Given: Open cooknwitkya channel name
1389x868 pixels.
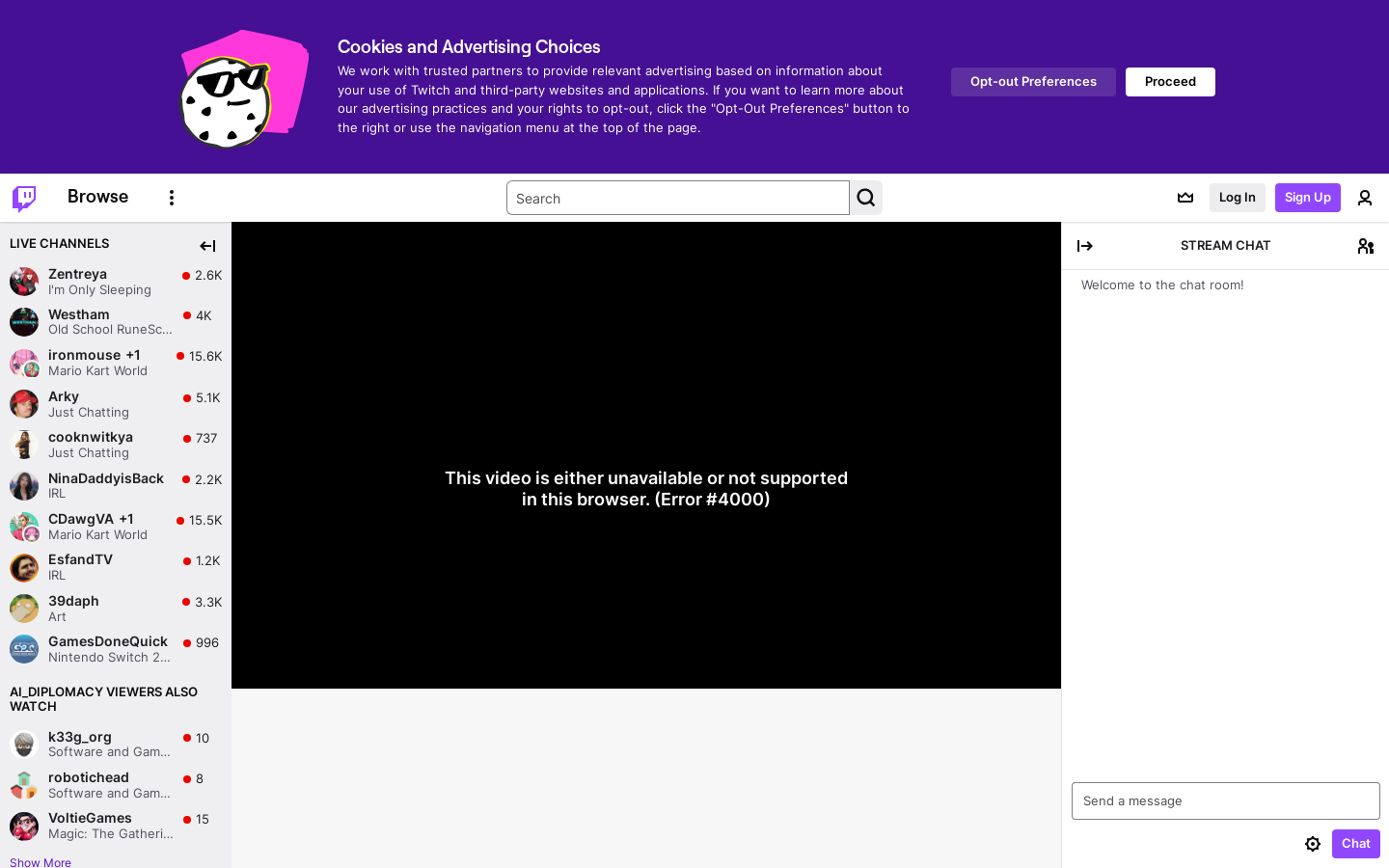Looking at the screenshot, I should [91, 437].
